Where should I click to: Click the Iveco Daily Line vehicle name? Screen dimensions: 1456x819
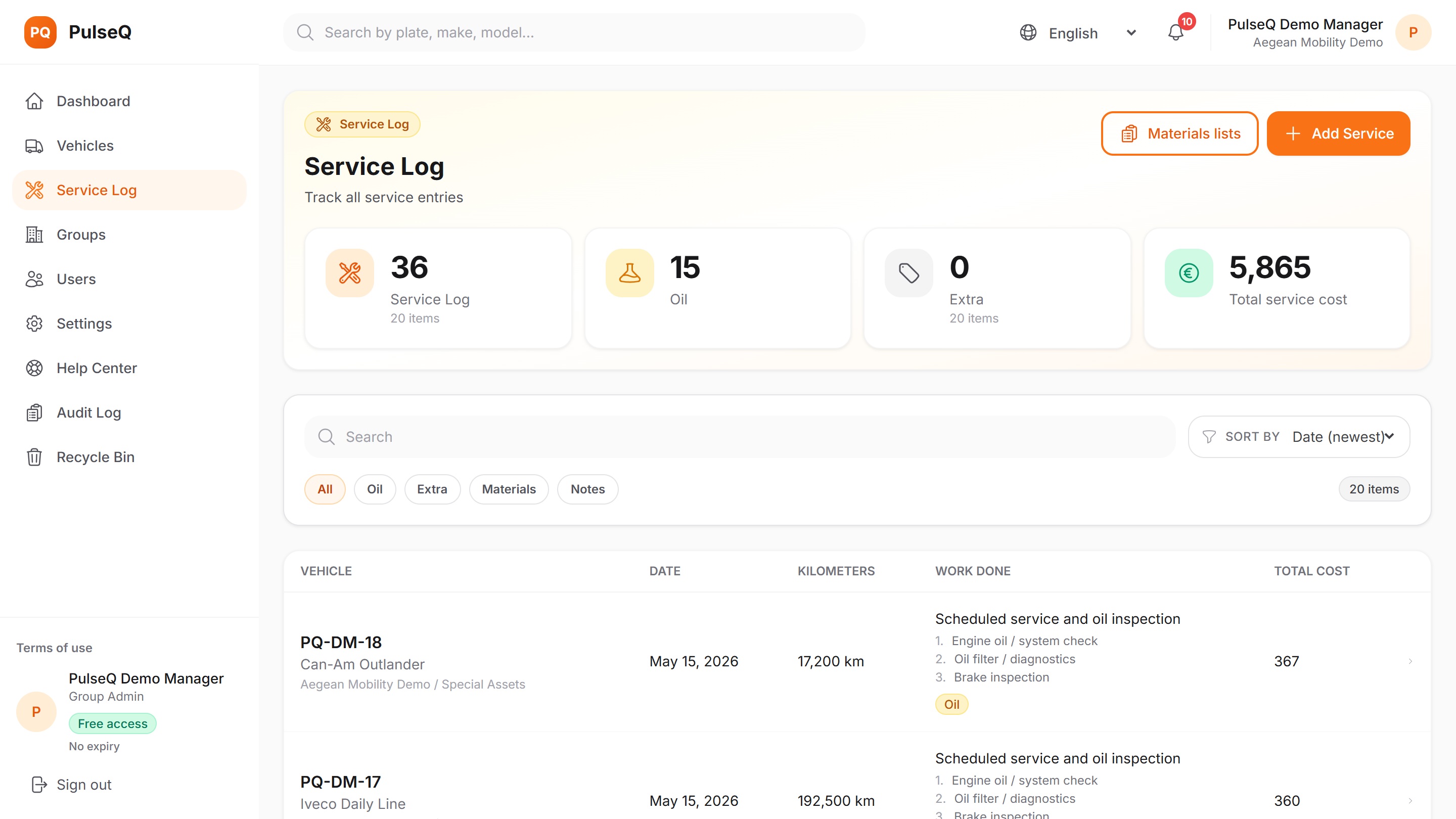click(353, 804)
